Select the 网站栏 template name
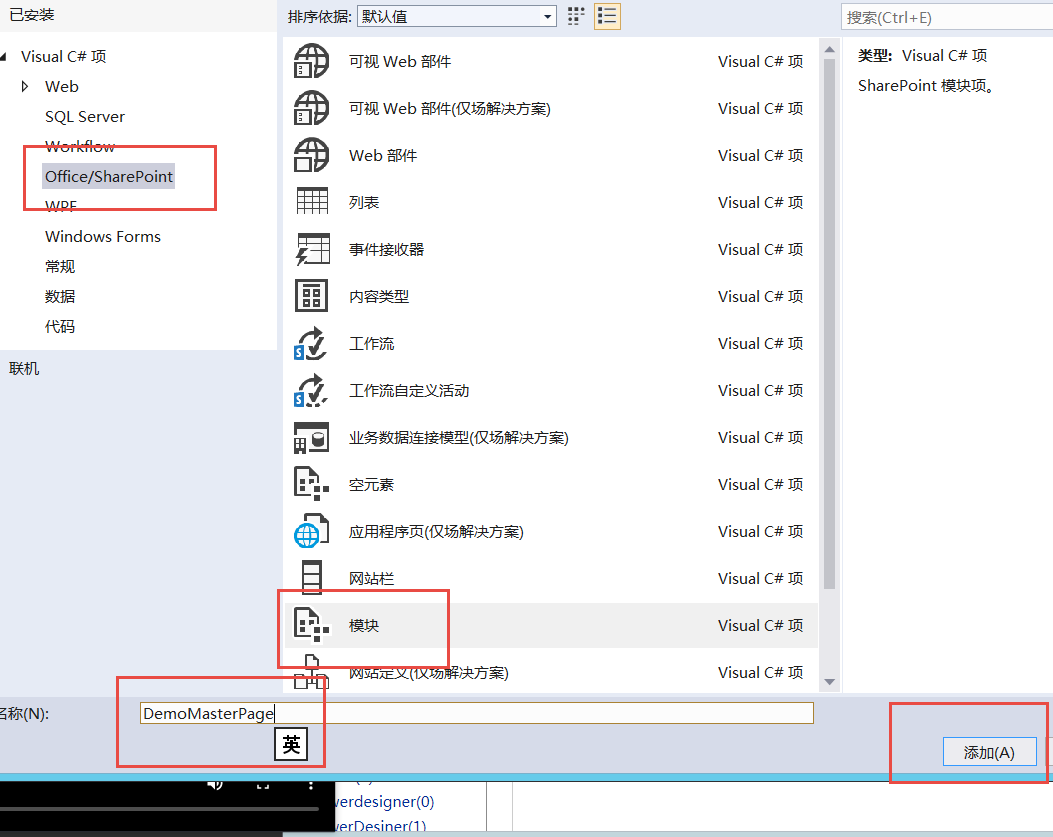Viewport: 1053px width, 837px height. (371, 578)
